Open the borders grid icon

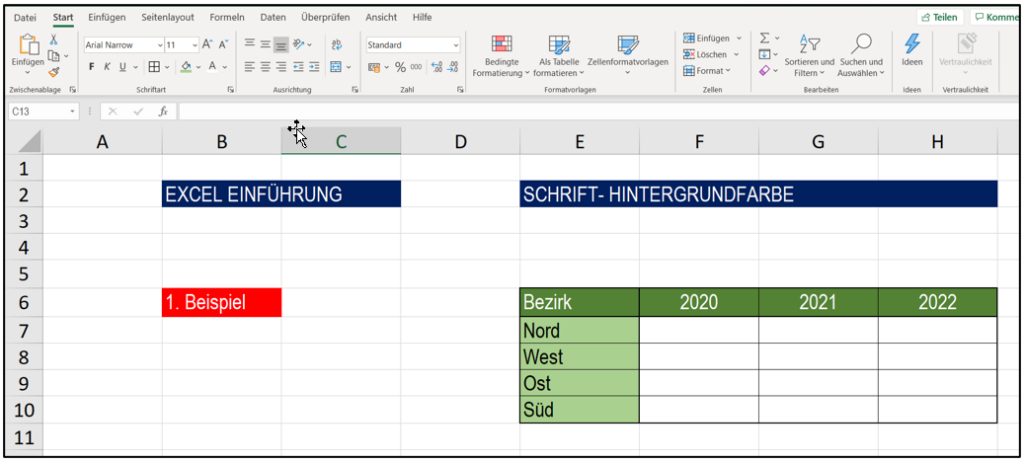point(154,67)
